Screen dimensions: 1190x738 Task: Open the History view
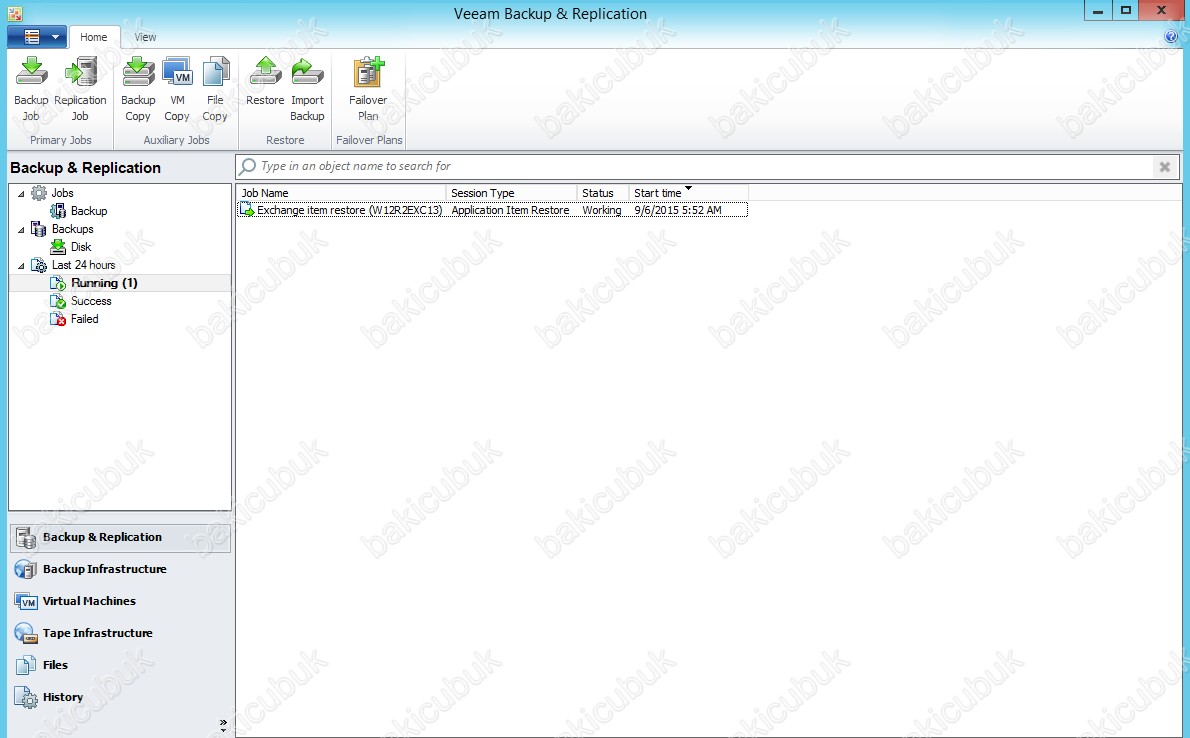coord(120,697)
